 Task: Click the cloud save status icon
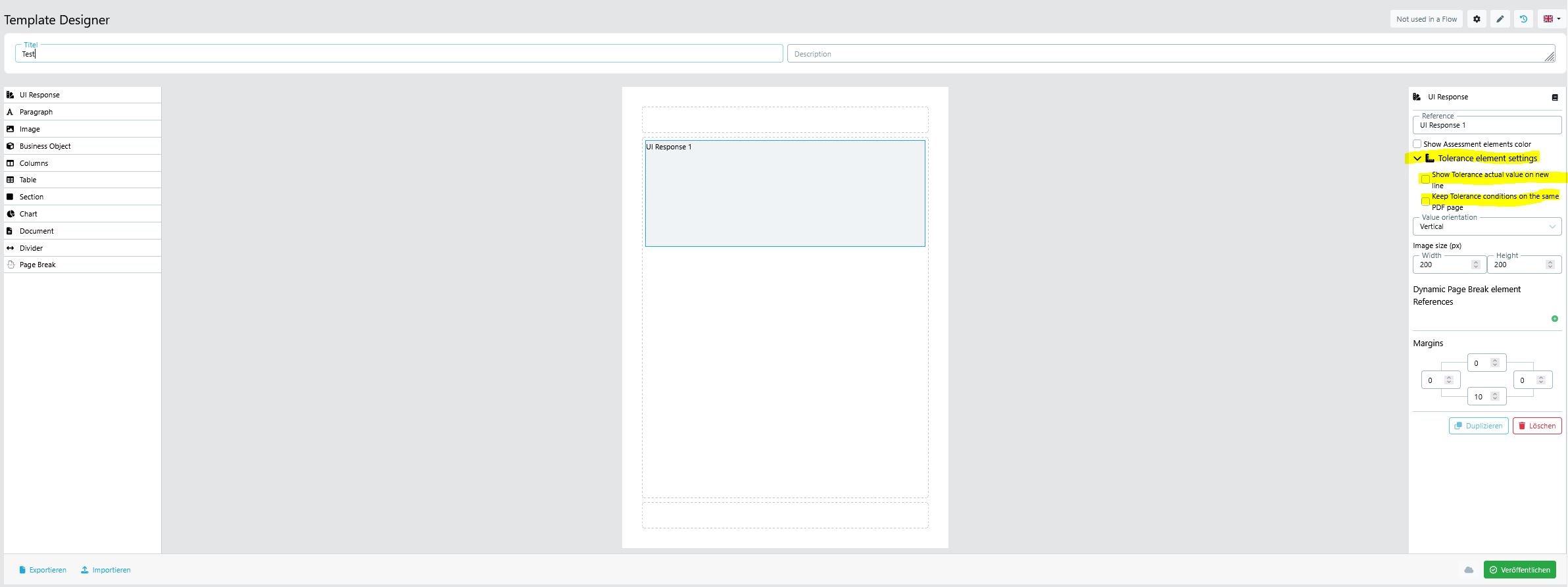coord(1469,570)
